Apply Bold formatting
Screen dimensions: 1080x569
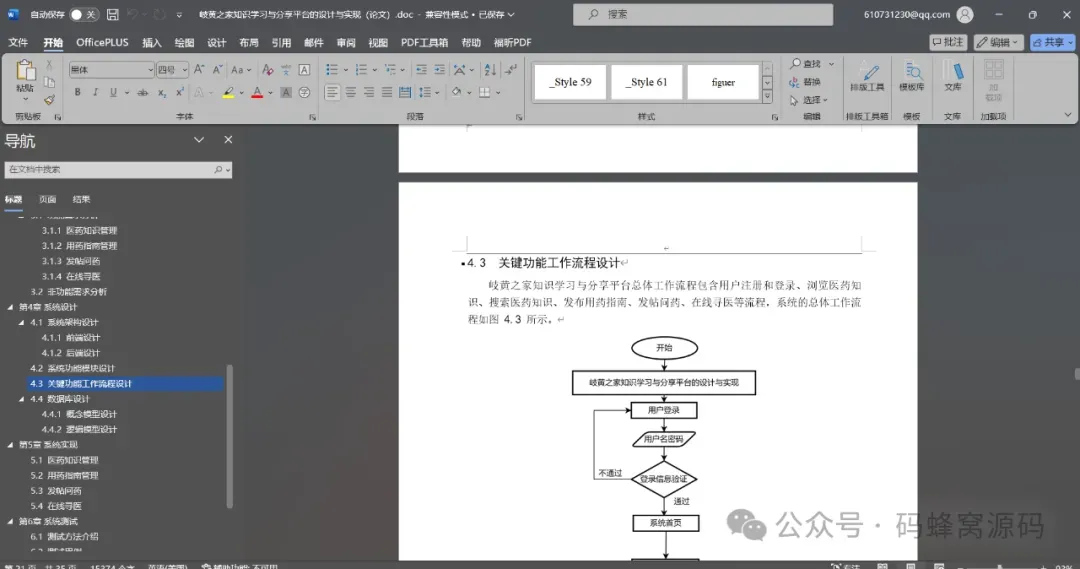point(77,92)
